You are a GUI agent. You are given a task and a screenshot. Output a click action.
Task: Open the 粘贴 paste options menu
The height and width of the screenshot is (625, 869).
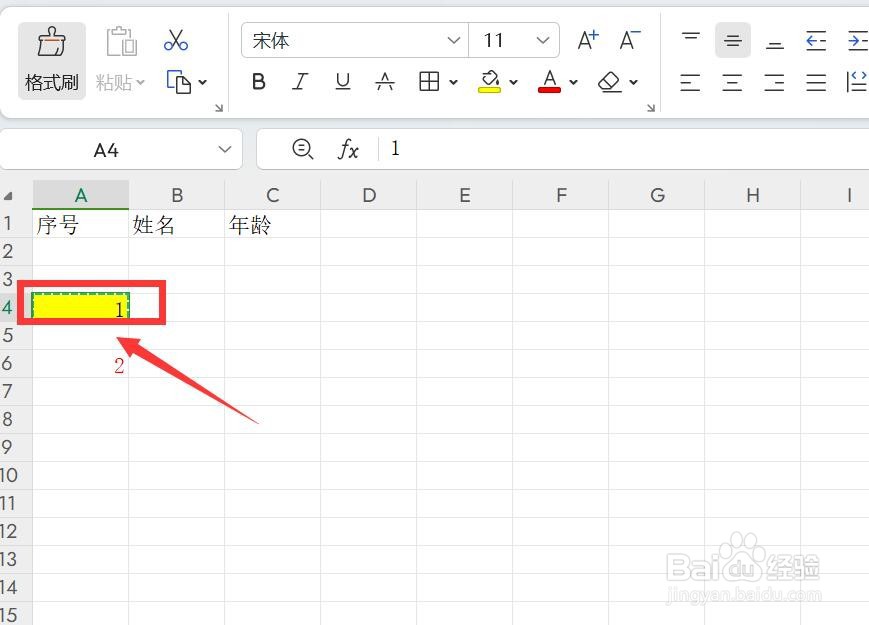pyautogui.click(x=120, y=82)
